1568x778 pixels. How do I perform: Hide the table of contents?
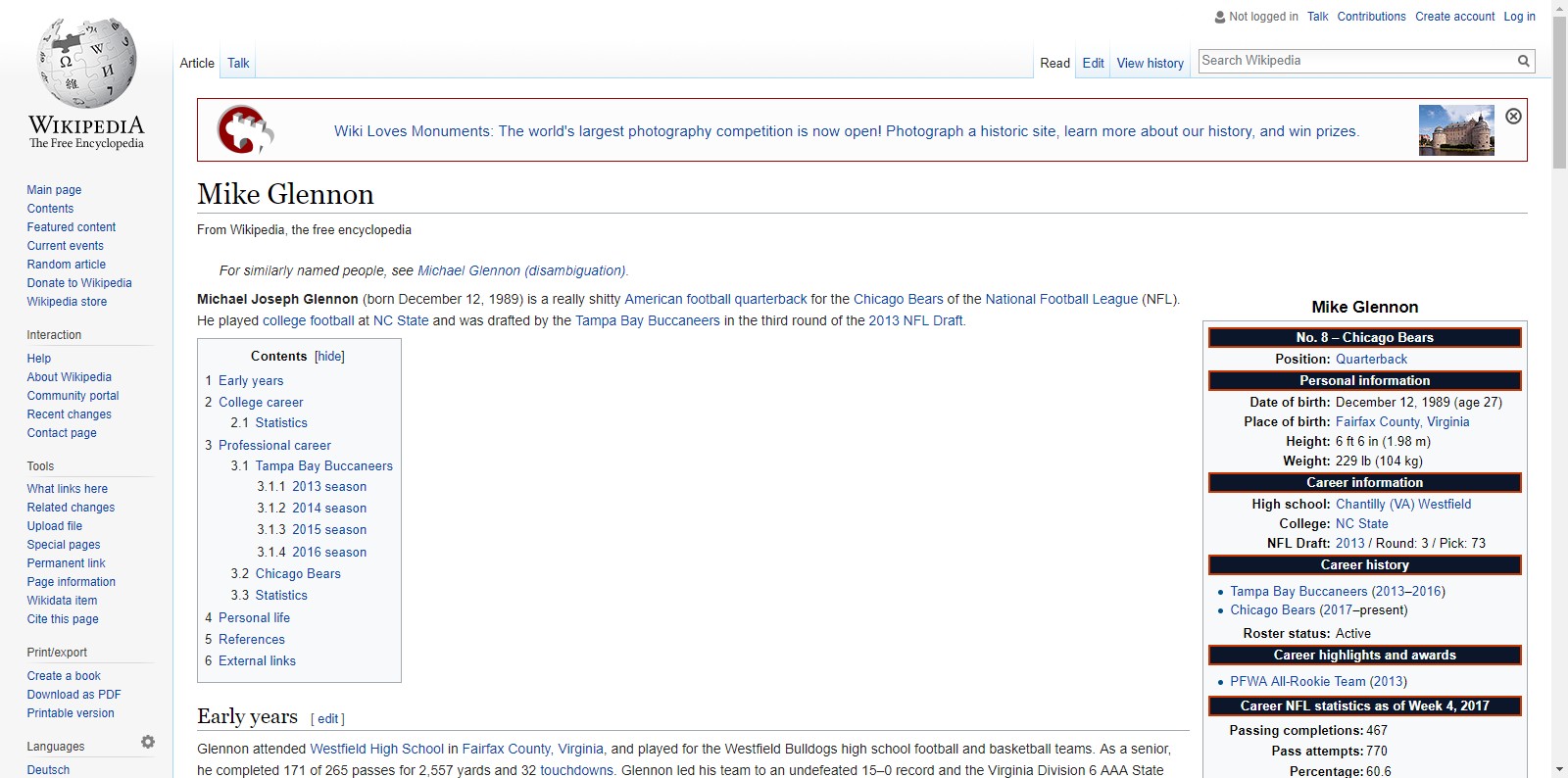click(x=329, y=357)
